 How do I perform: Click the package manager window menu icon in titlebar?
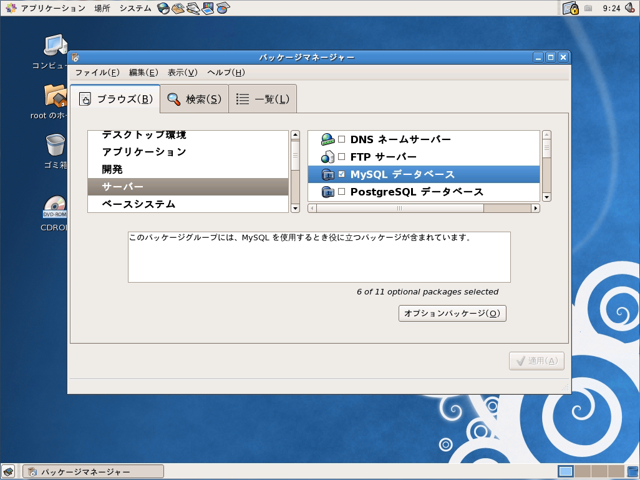(x=76, y=58)
